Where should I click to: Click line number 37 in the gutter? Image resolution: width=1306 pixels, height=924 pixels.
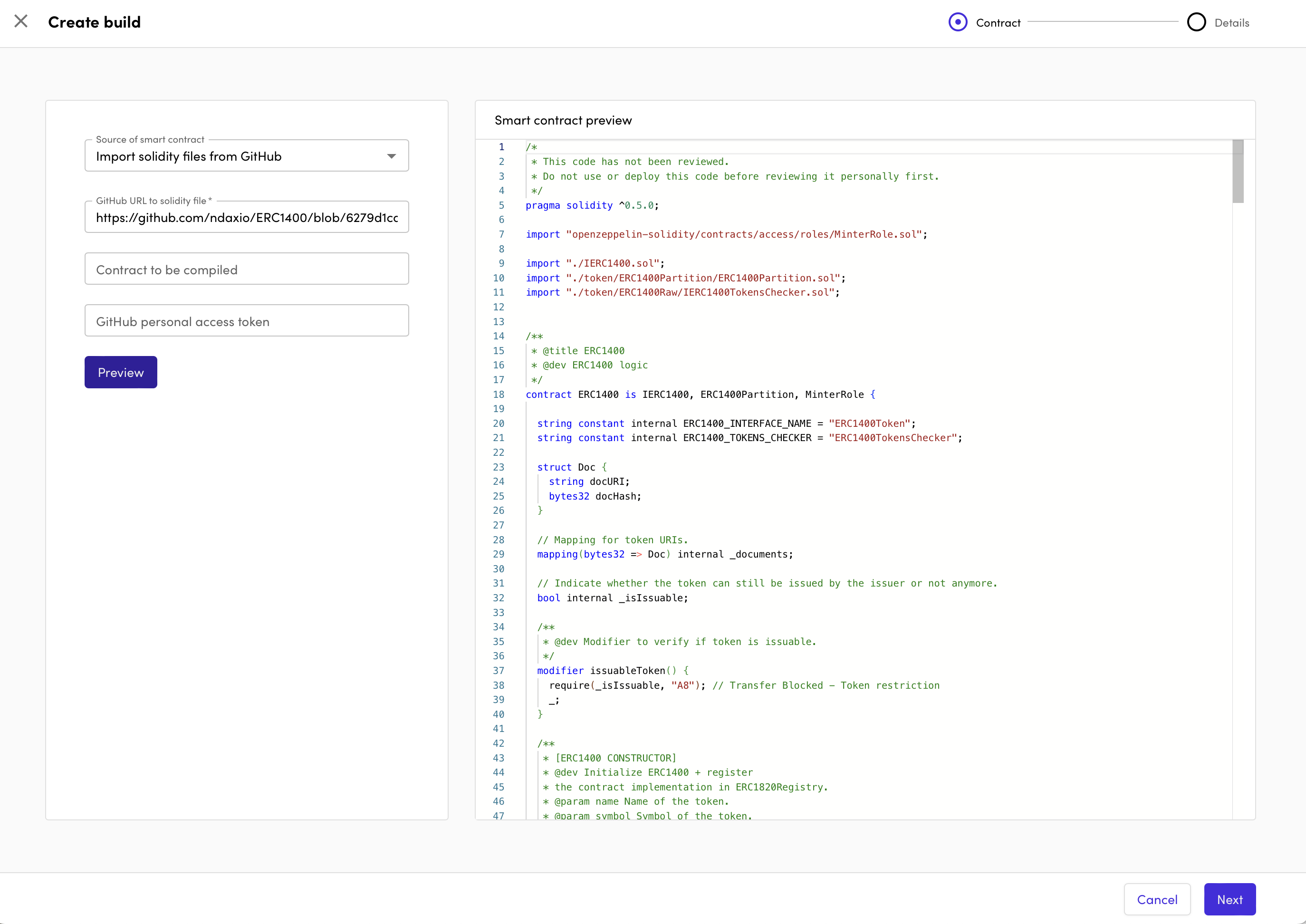(498, 671)
